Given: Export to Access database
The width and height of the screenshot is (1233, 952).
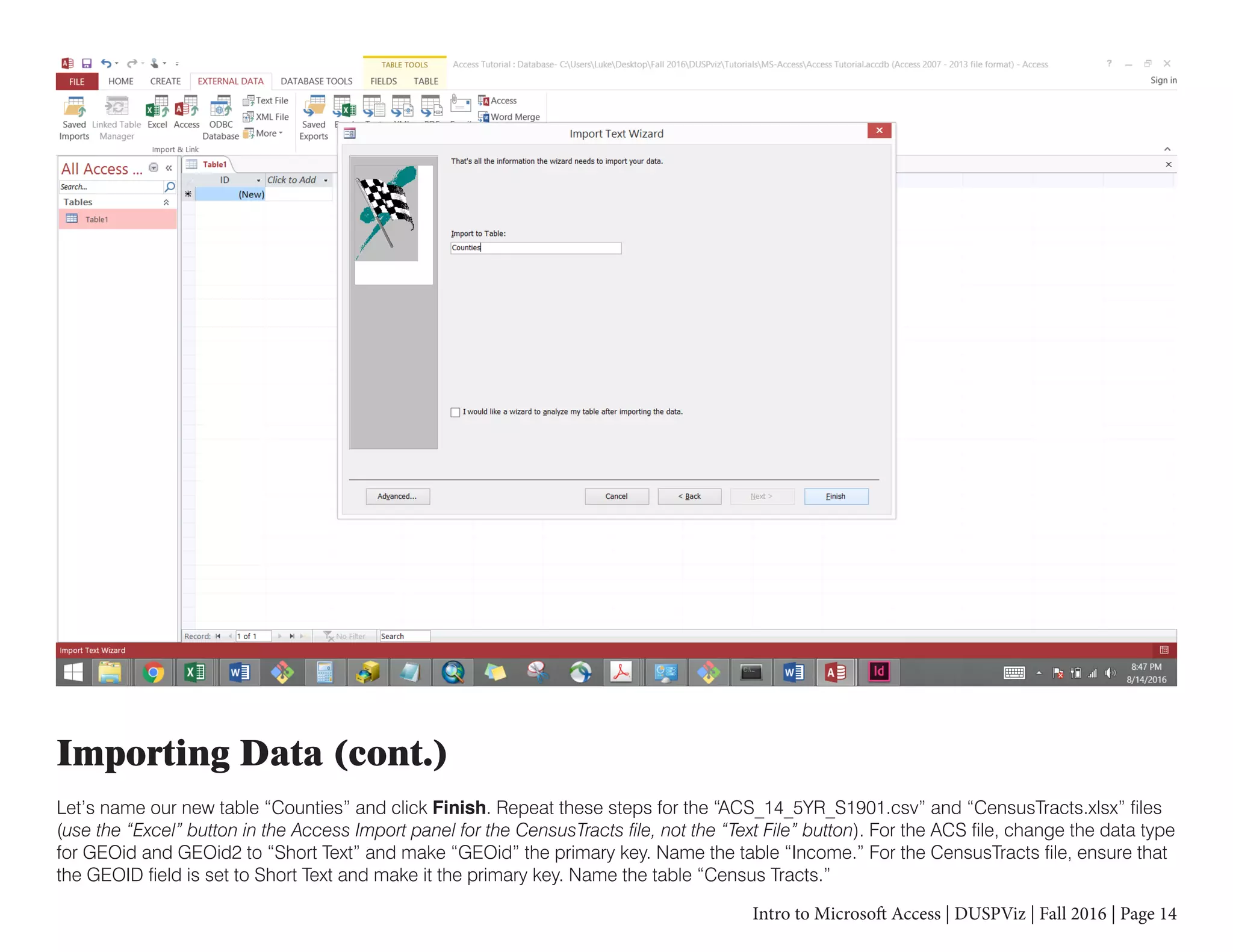Looking at the screenshot, I should point(497,100).
